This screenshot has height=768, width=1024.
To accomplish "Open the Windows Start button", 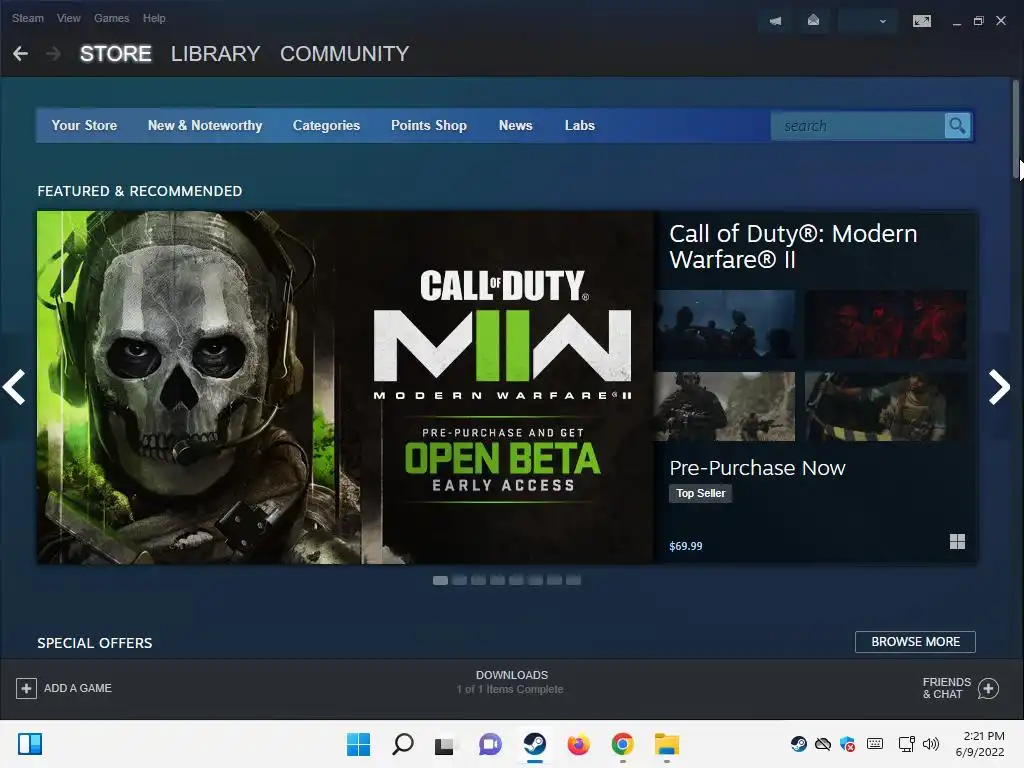I will [358, 744].
